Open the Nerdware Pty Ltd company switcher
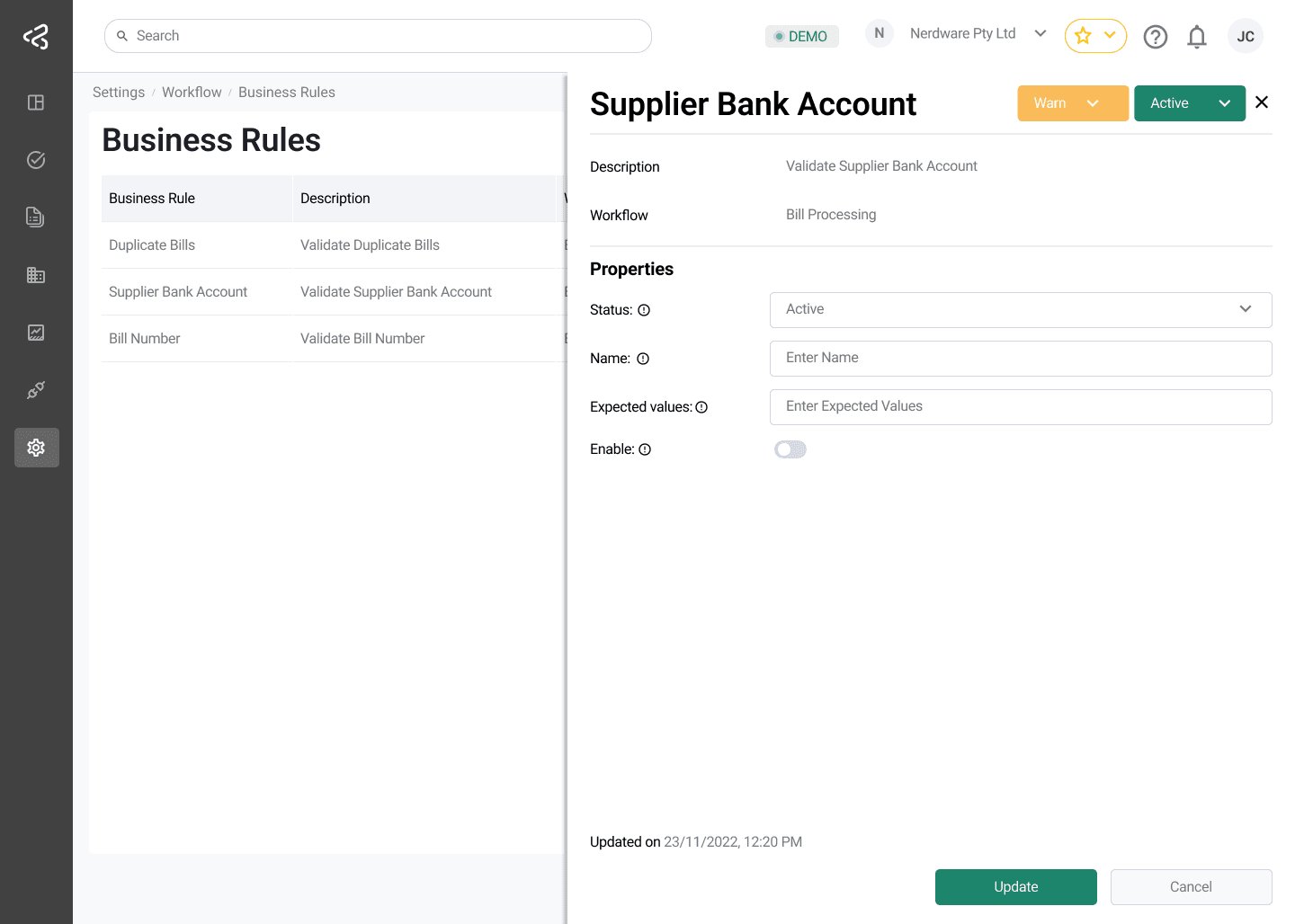The image size is (1295, 924). coord(962,33)
